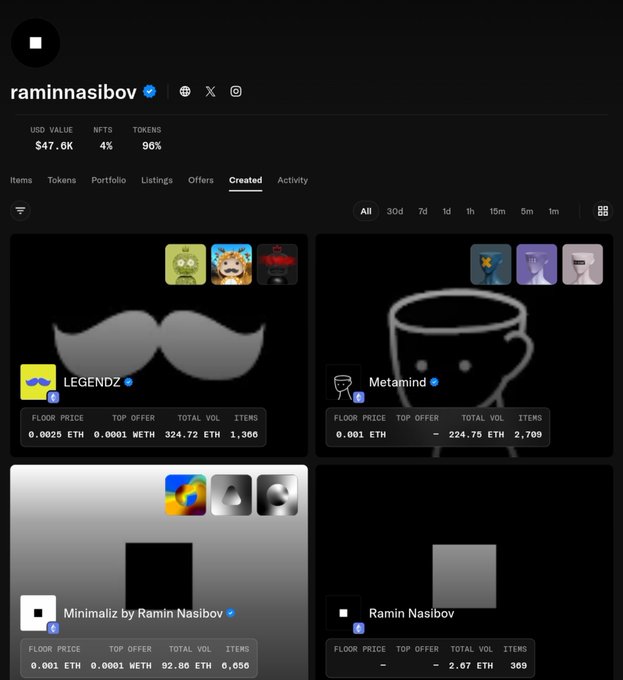Click the raminnasibov profile name

point(73,92)
